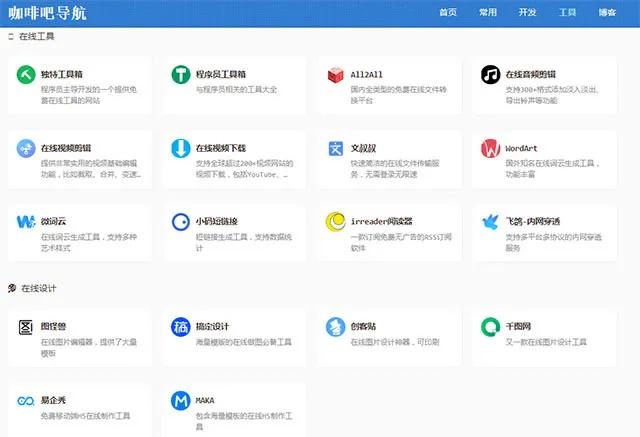Click the 在线工具 section heading
The height and width of the screenshot is (437, 640).
(x=37, y=36)
